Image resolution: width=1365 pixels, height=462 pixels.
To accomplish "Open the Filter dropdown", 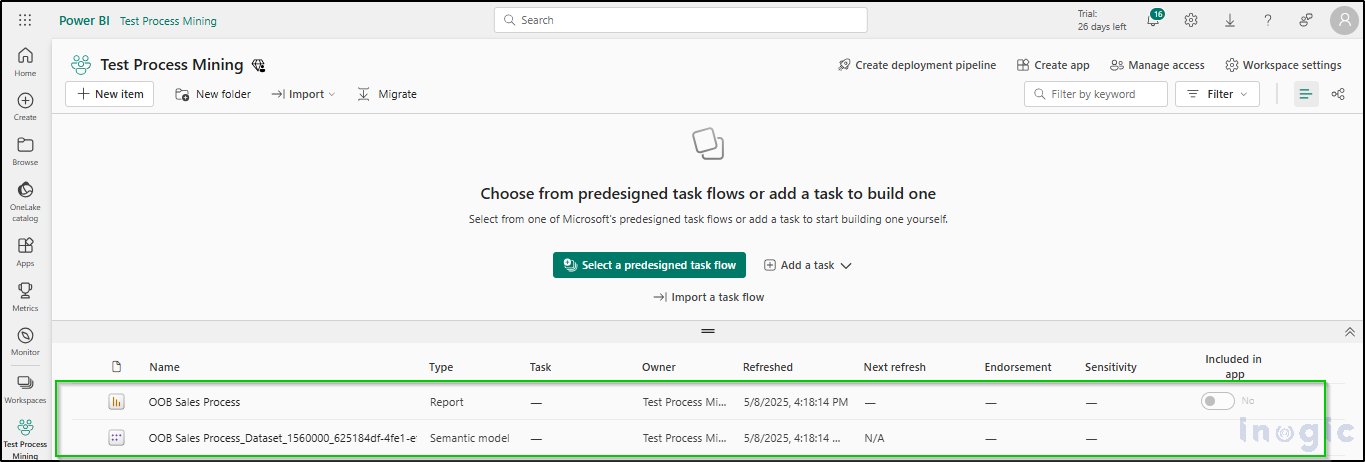I will (1217, 94).
